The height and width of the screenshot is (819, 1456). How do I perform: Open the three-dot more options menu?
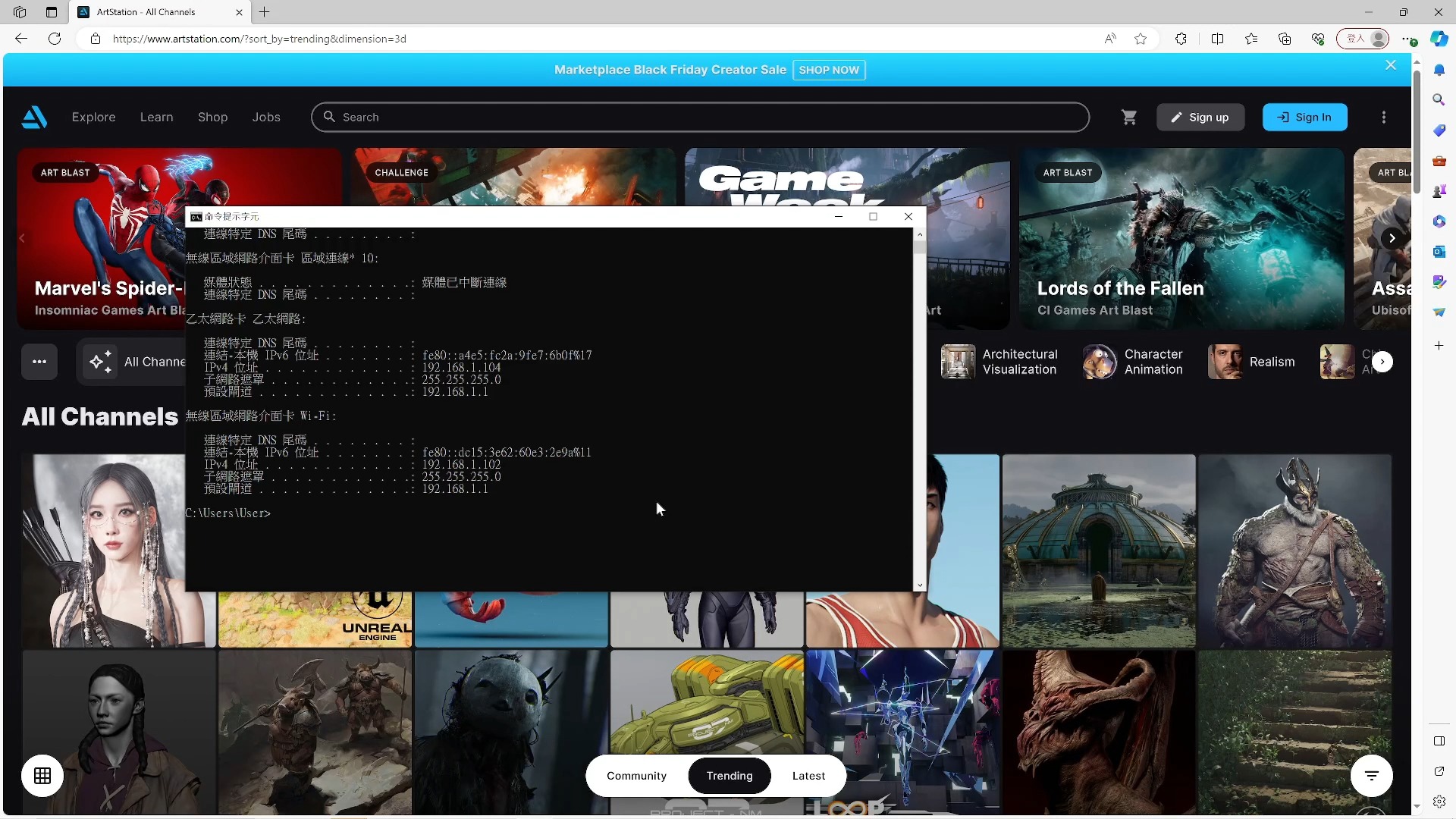pyautogui.click(x=1384, y=118)
